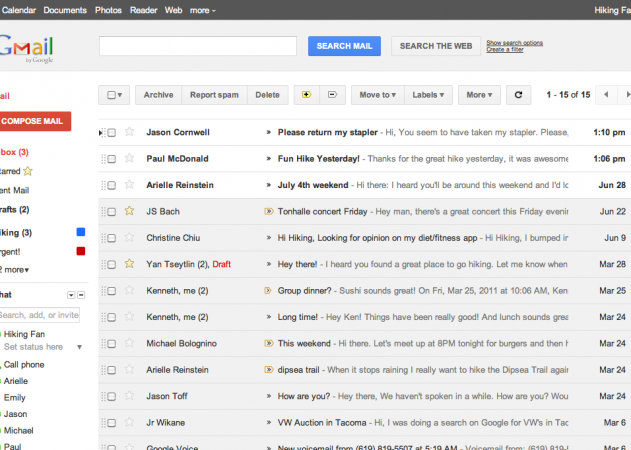Click the blue Hiking label color square
This screenshot has width=631, height=450.
pyautogui.click(x=82, y=232)
